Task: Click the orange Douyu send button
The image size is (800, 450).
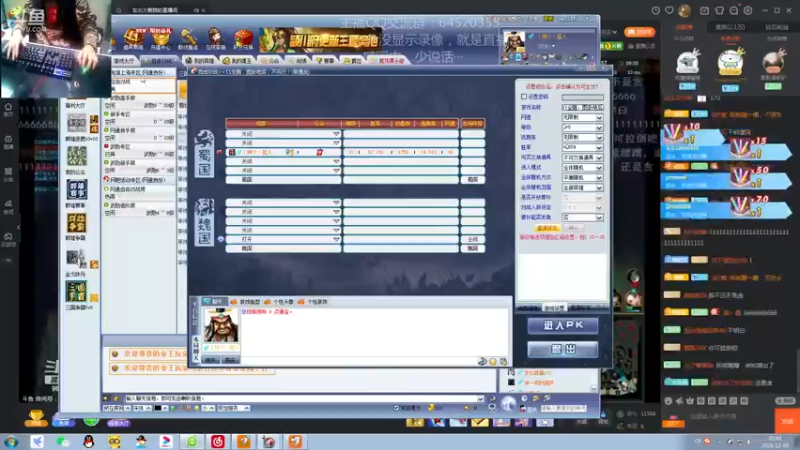Action: tap(787, 421)
